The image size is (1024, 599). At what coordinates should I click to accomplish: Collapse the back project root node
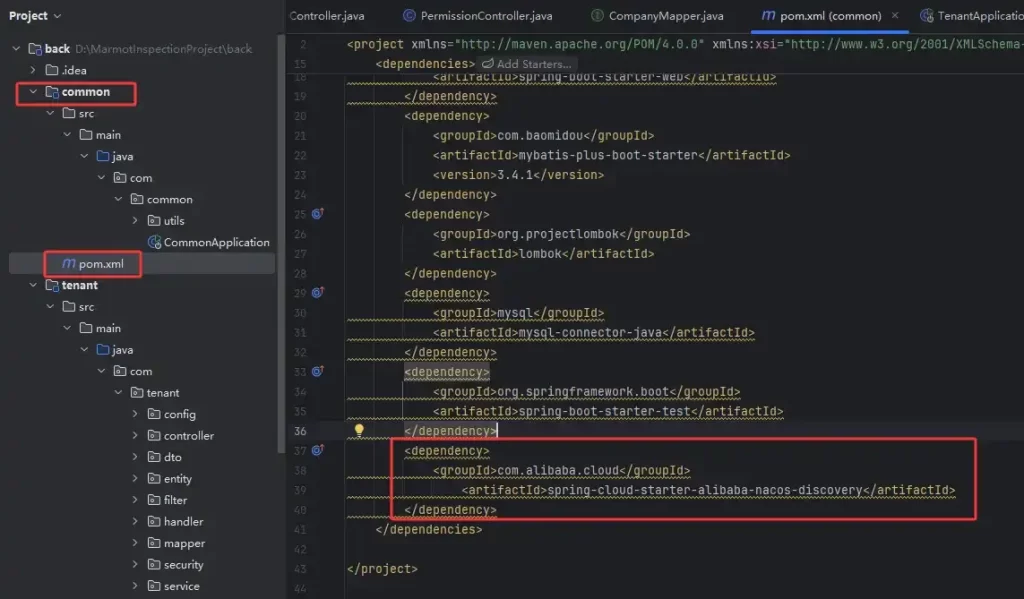click(x=16, y=49)
